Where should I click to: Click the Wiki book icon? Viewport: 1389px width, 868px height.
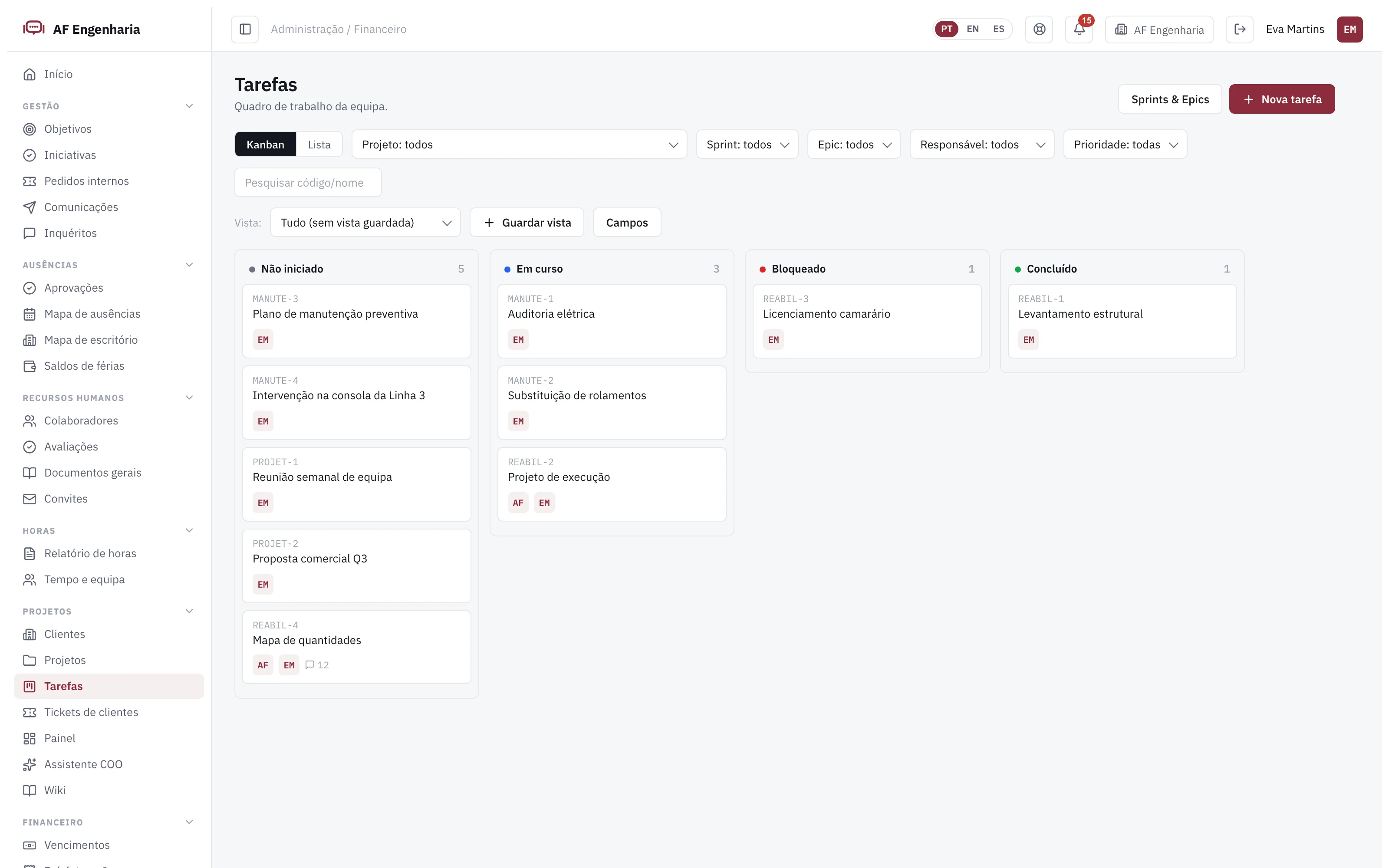point(29,790)
